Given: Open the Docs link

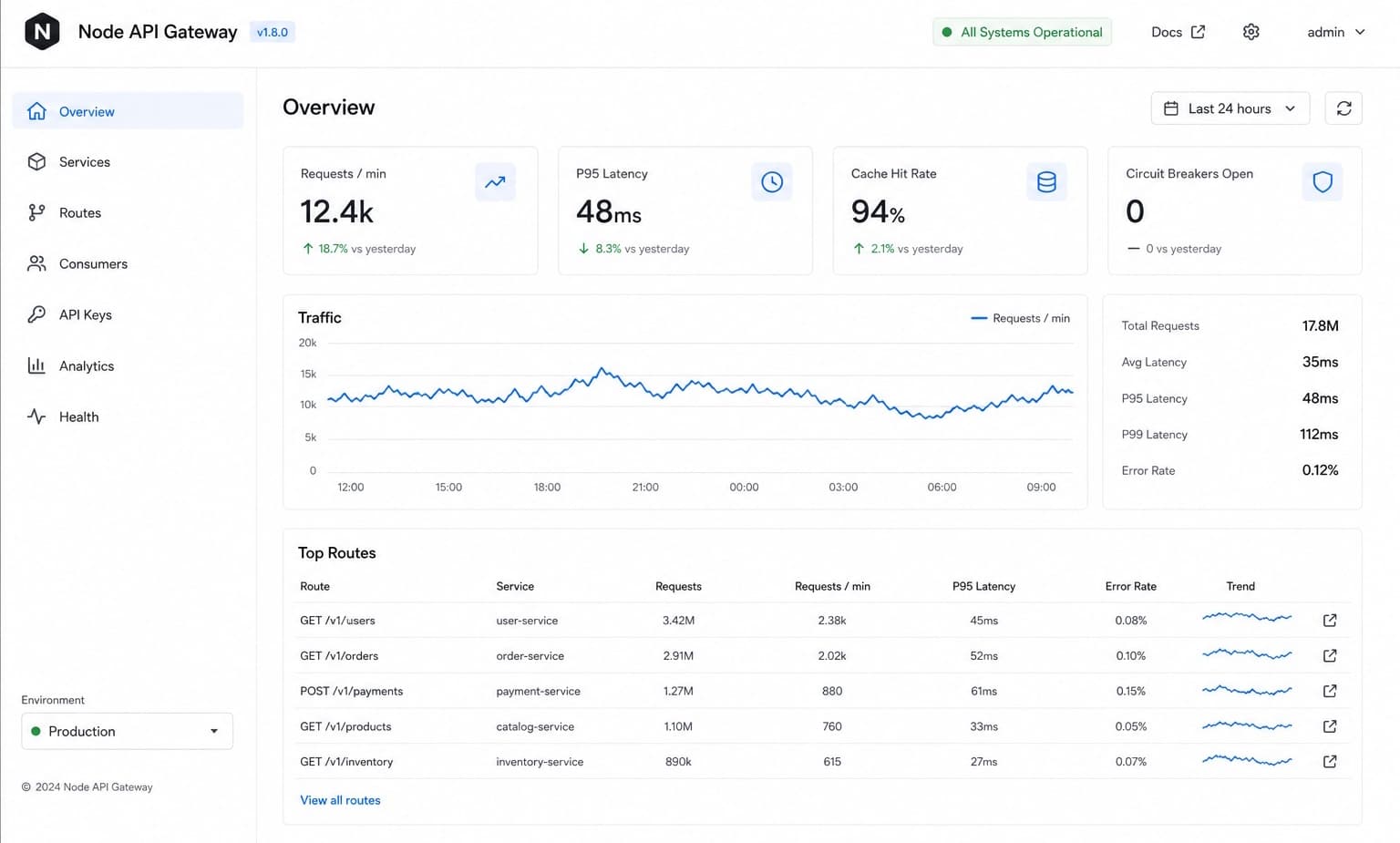Looking at the screenshot, I should (x=1178, y=32).
